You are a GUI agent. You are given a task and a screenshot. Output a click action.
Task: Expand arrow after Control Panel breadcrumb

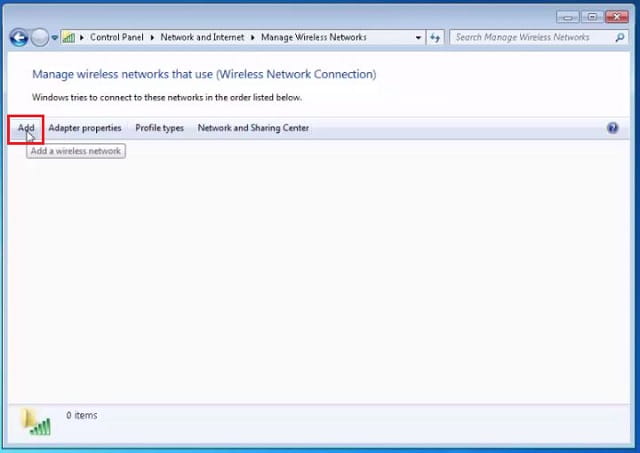[x=152, y=38]
